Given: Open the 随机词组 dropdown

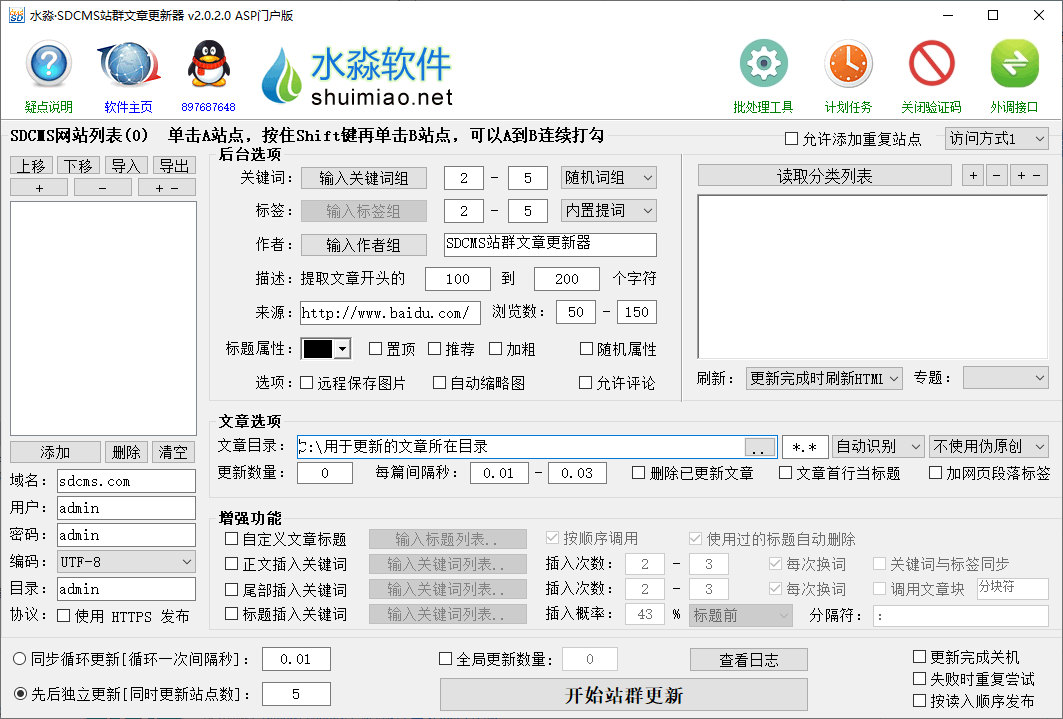Looking at the screenshot, I should tap(609, 178).
